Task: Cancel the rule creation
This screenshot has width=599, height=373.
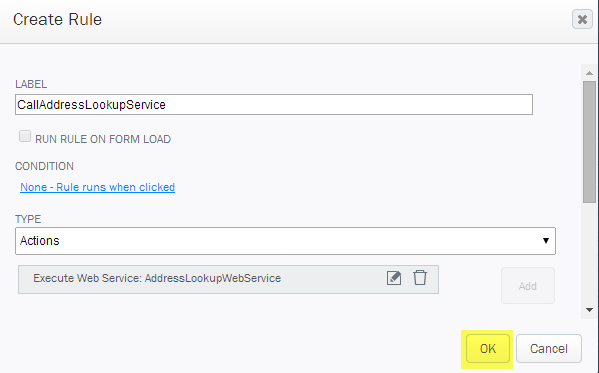Action: click(x=549, y=349)
